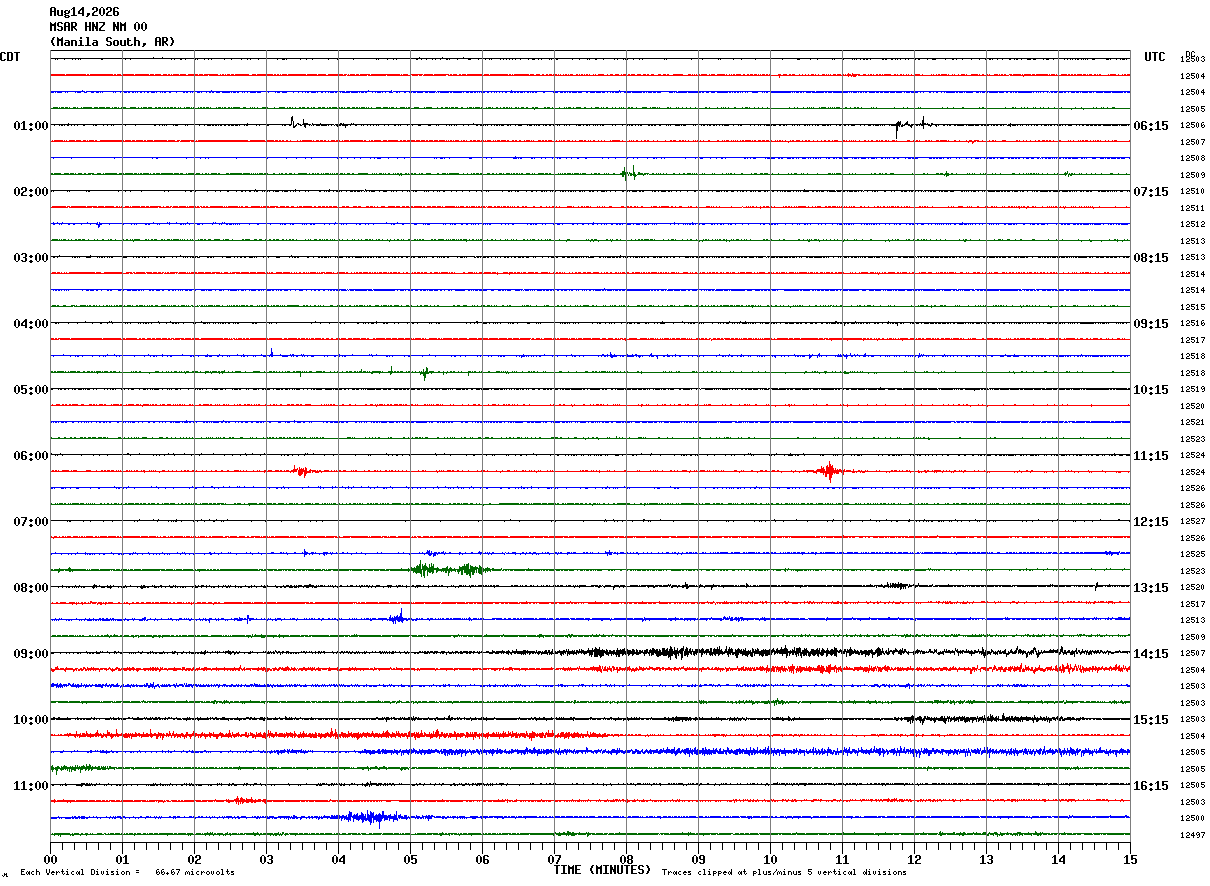Click the (Manila South, AR) location text

tap(112, 42)
